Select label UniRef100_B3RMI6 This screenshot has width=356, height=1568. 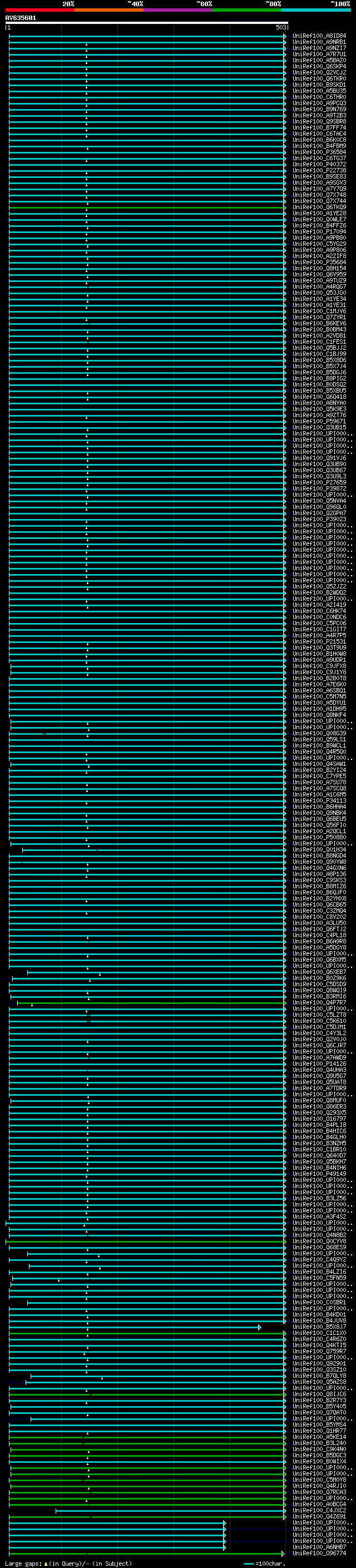click(x=319, y=996)
